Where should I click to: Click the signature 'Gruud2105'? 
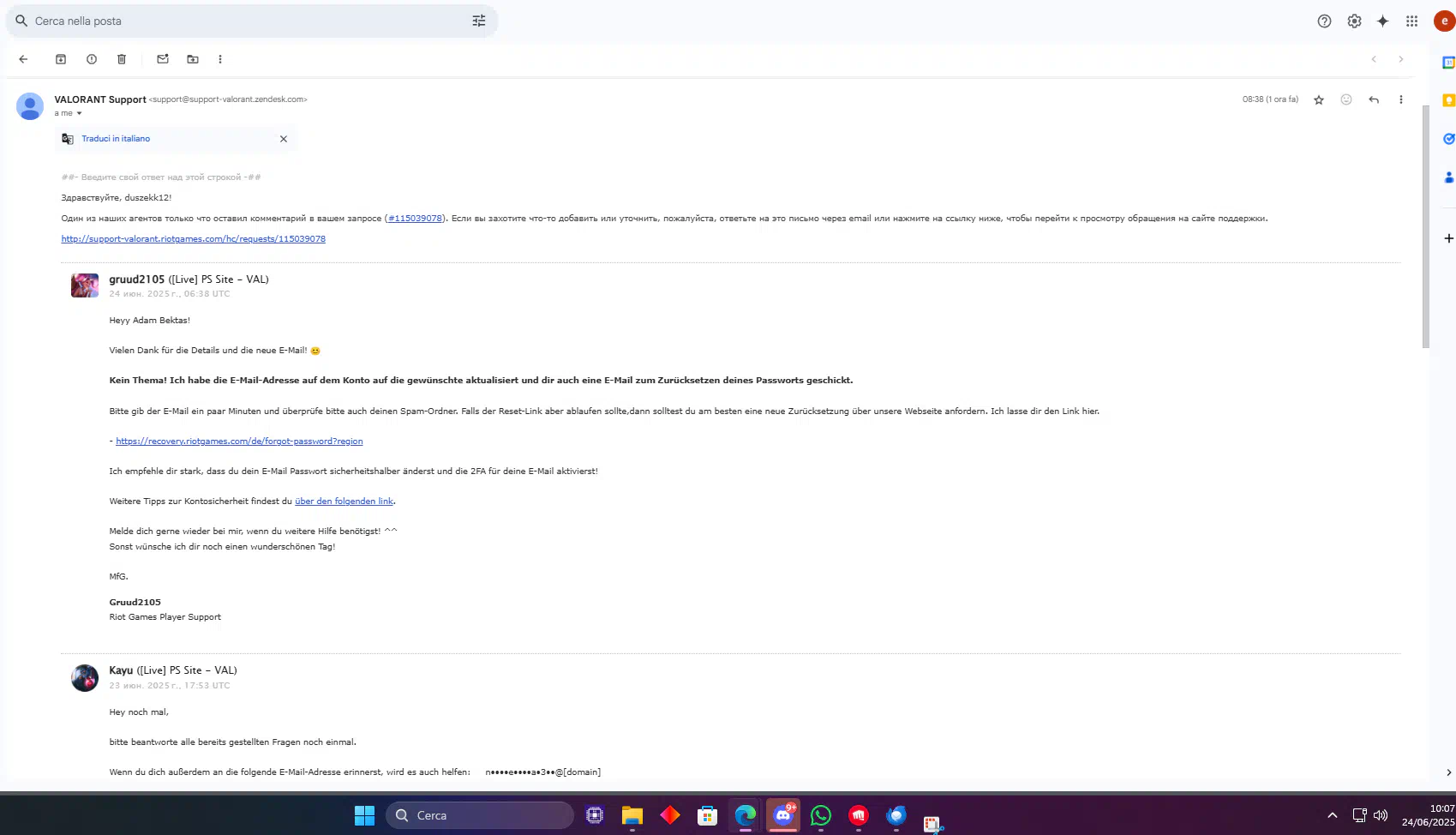[x=135, y=603]
